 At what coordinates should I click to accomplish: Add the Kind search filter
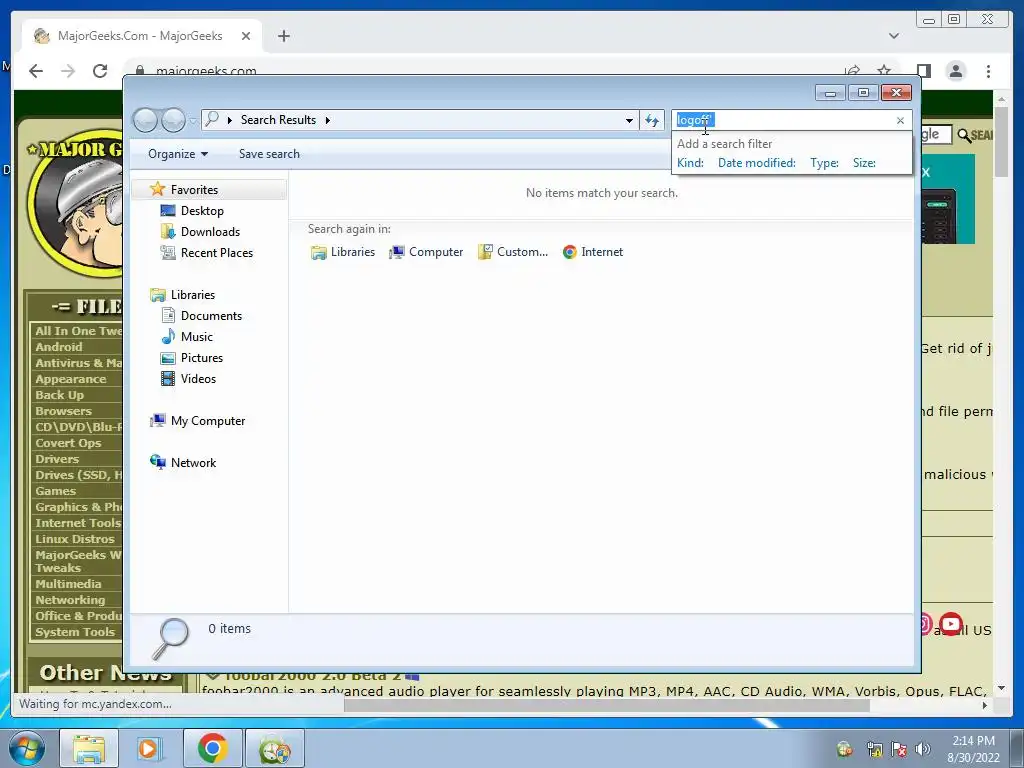(x=690, y=163)
